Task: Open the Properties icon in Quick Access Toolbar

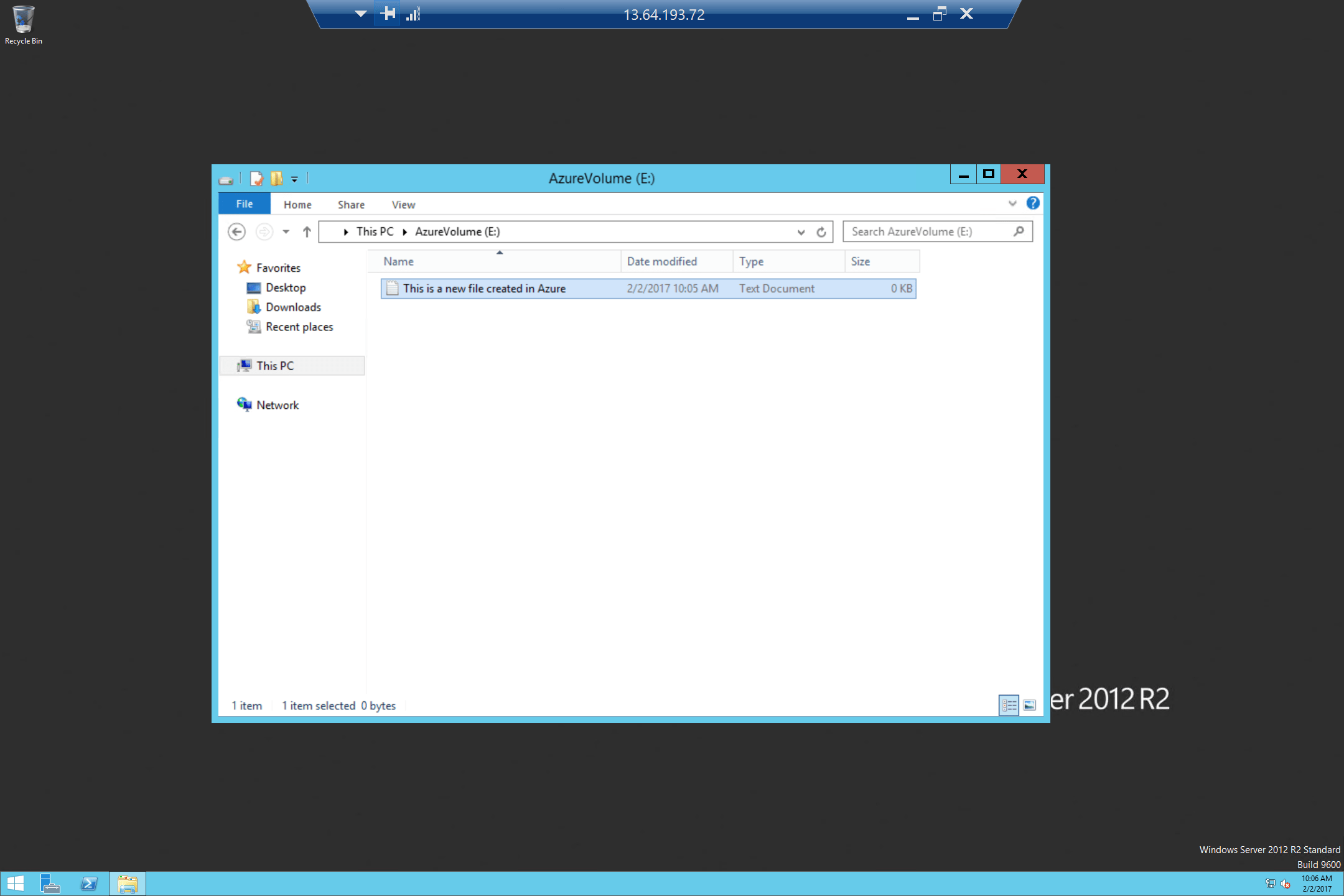Action: (x=256, y=179)
